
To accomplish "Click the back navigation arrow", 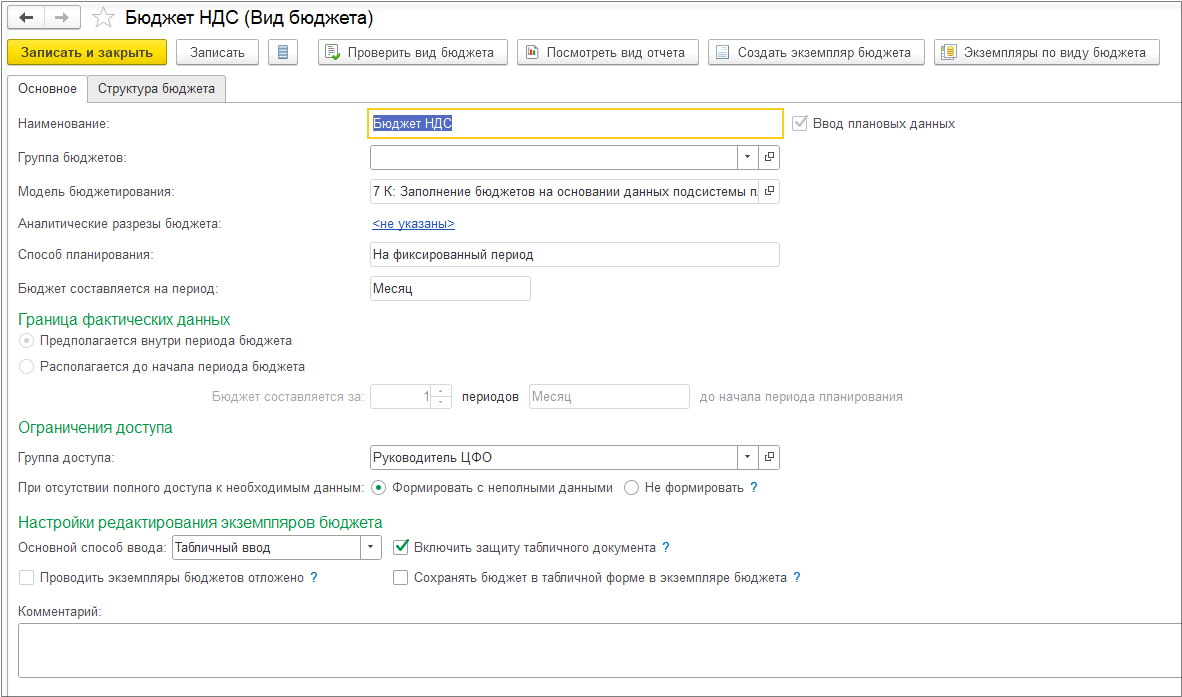I will [26, 18].
